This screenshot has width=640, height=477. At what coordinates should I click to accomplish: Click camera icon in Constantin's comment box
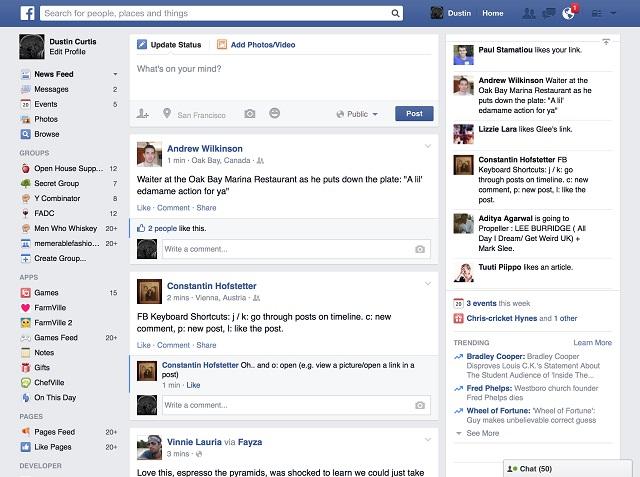pyautogui.click(x=420, y=405)
